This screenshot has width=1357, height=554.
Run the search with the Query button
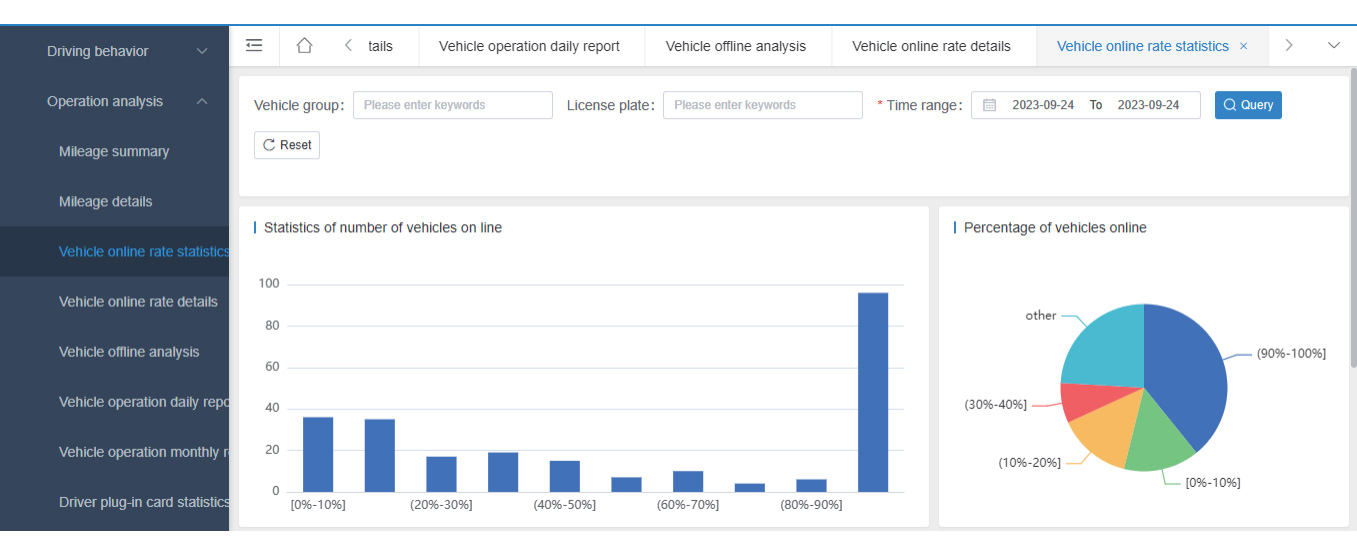[1248, 105]
